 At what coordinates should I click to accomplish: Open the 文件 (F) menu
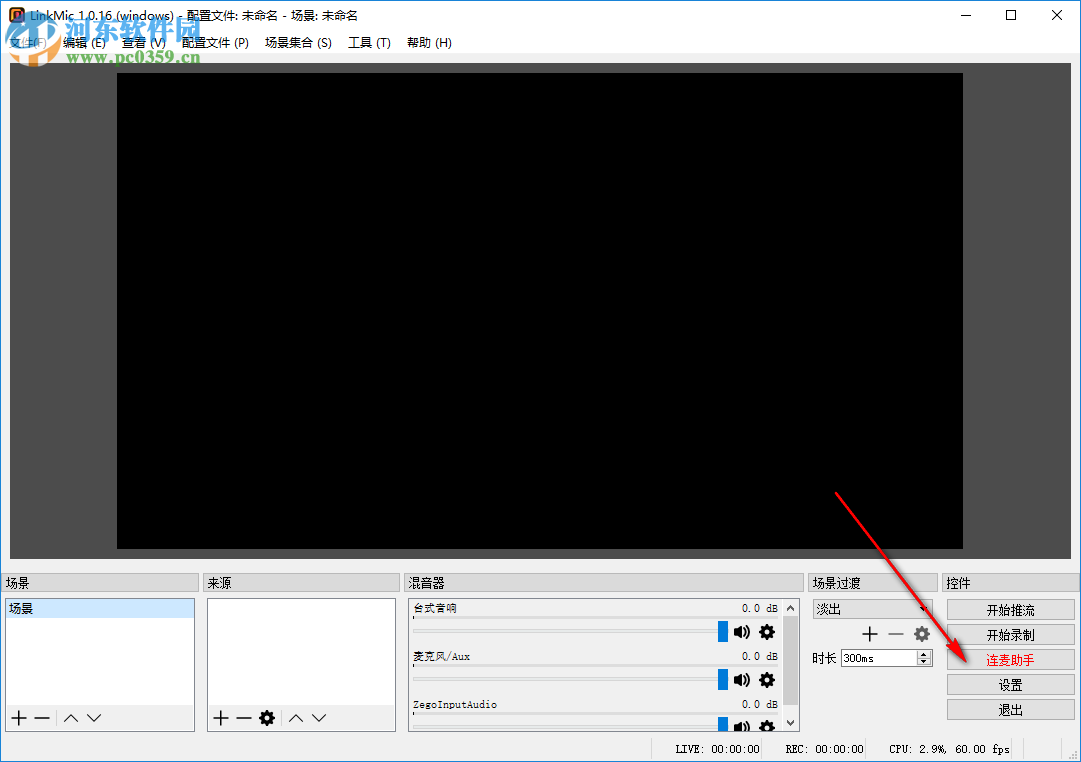click(x=28, y=43)
